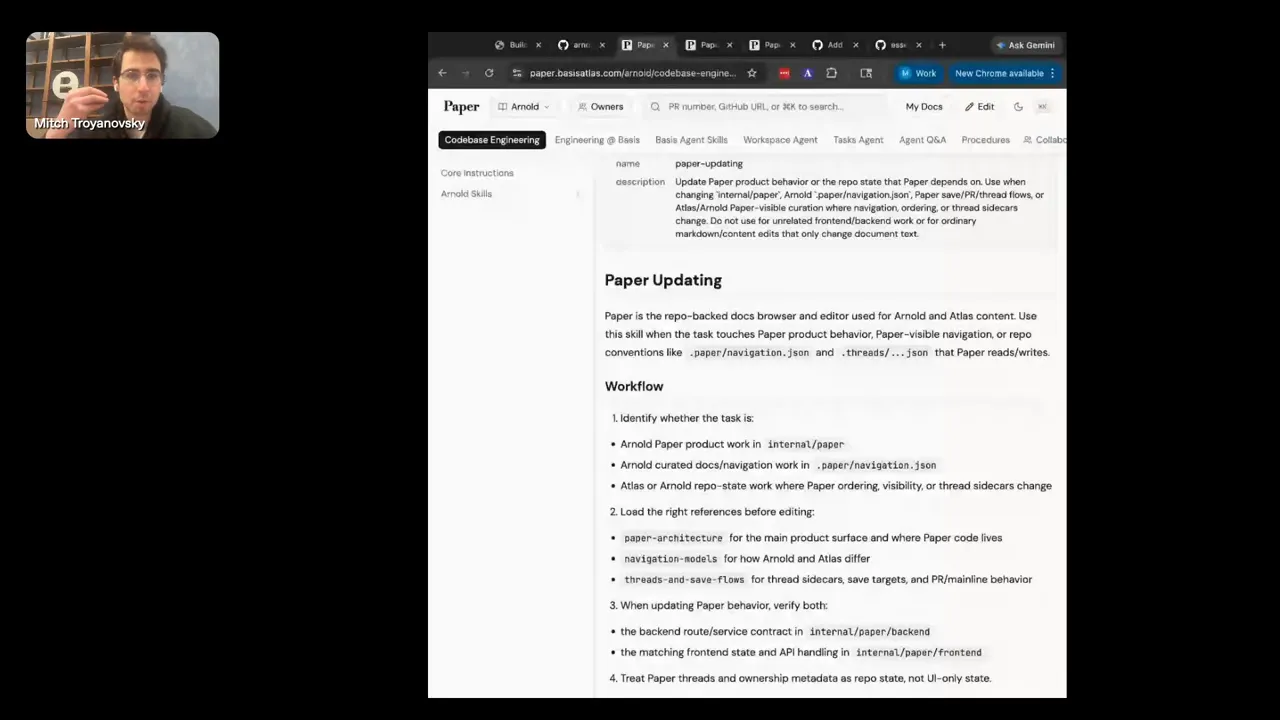Close the 'Add' GitHub browser tab
Viewport: 1280px width, 720px height.
(855, 45)
